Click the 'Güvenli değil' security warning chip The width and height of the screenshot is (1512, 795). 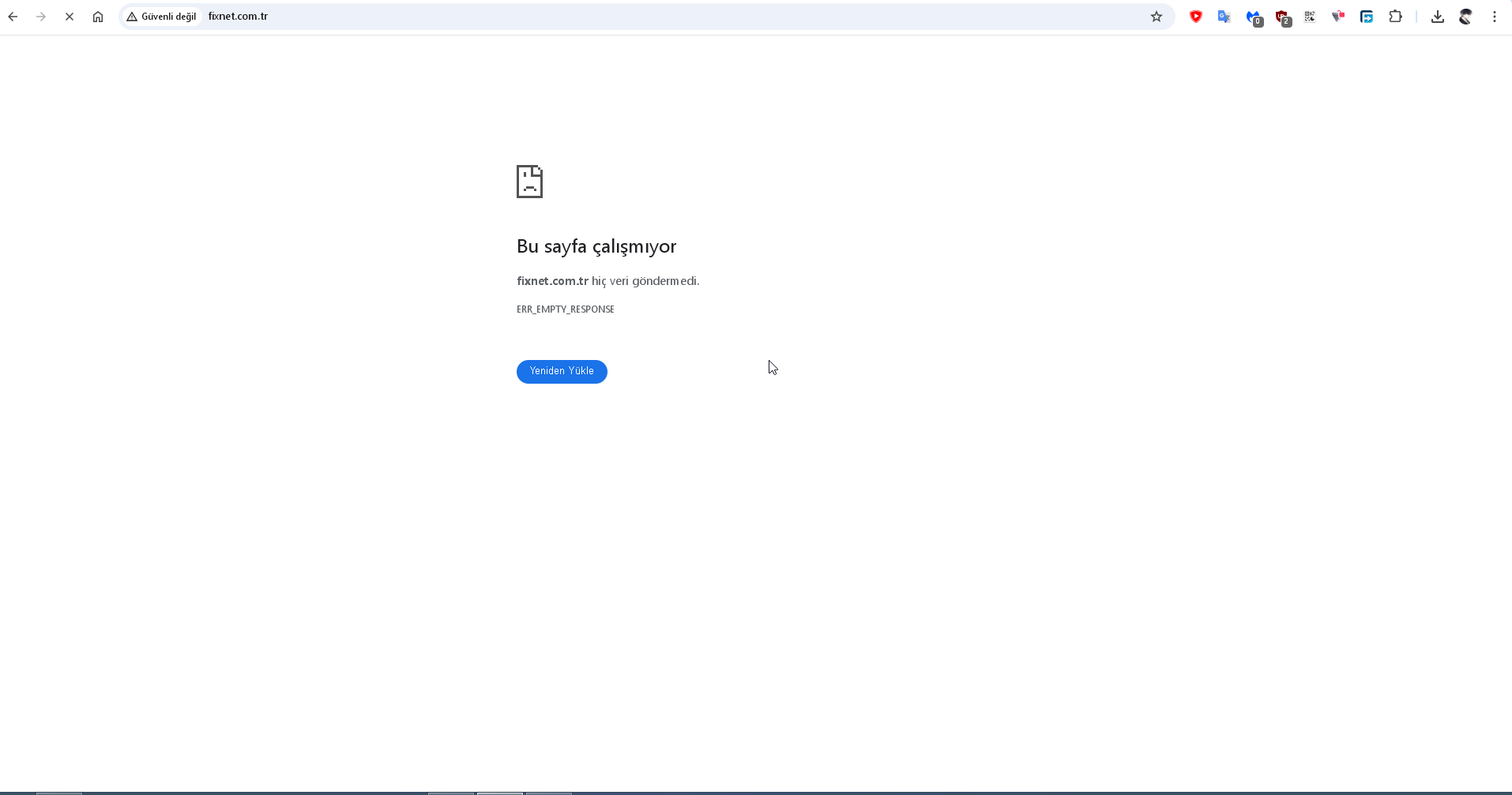coord(162,17)
